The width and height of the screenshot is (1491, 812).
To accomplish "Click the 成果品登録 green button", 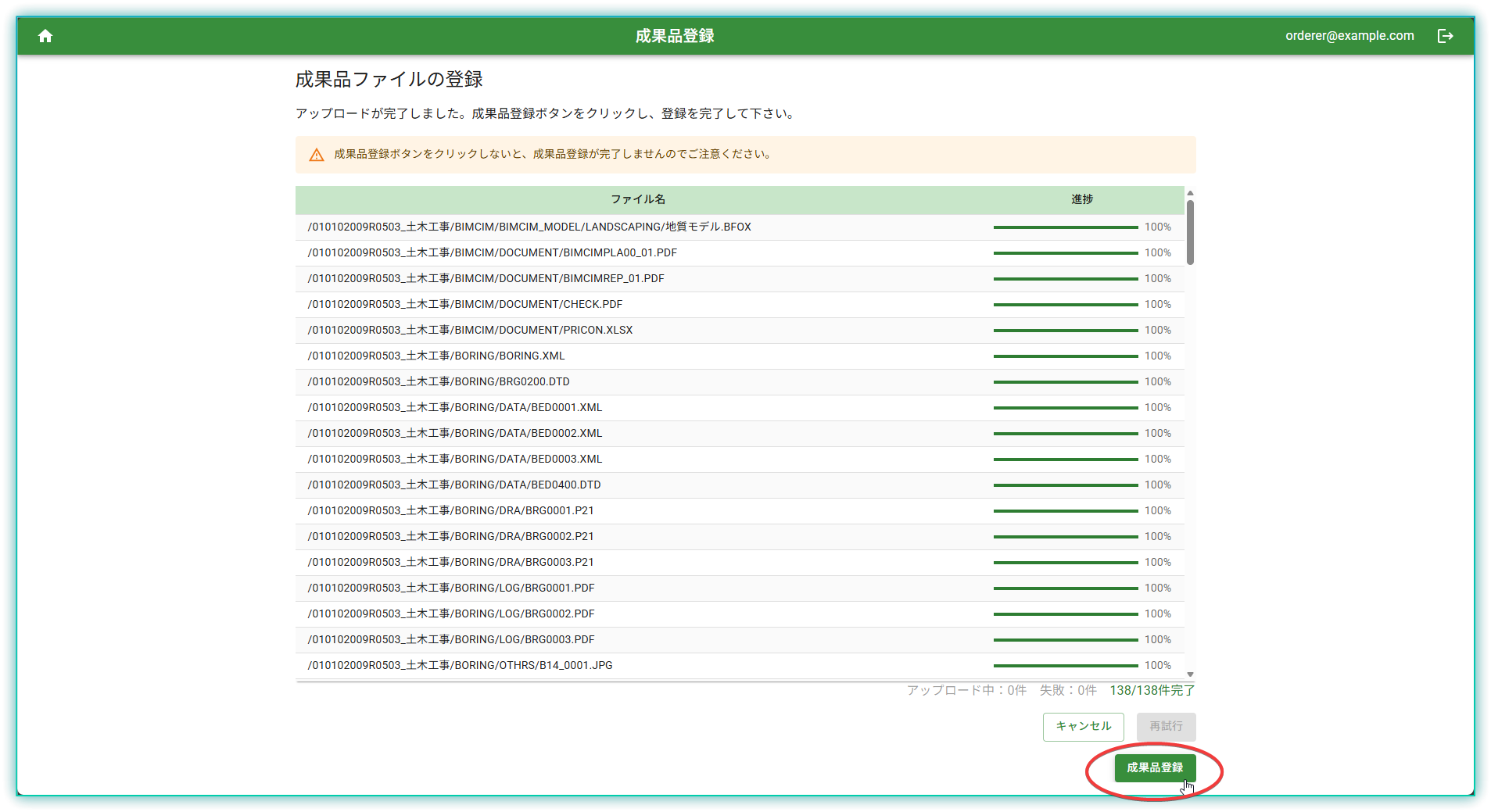I will 1155,767.
